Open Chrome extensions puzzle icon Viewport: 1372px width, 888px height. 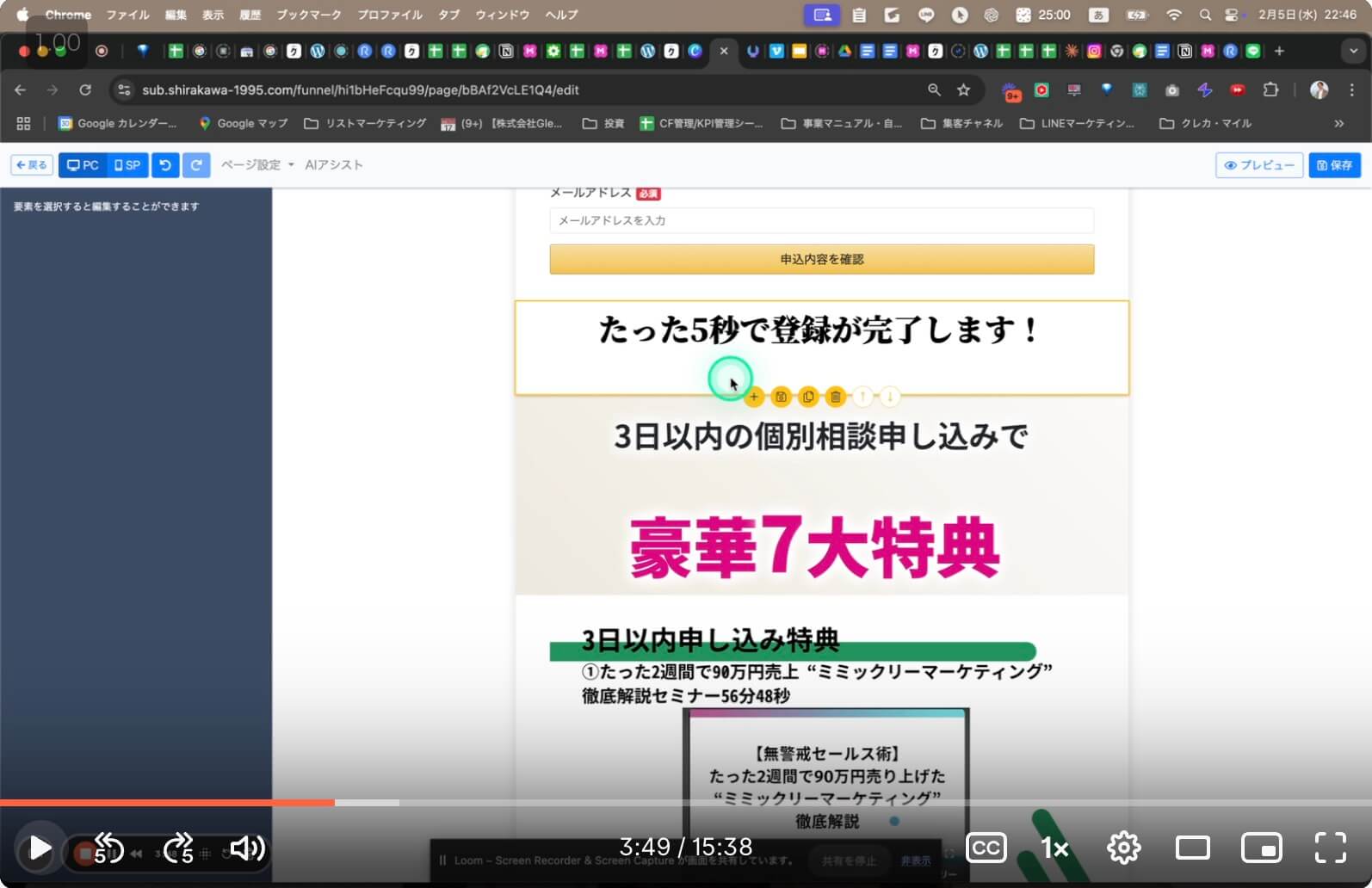coord(1270,89)
